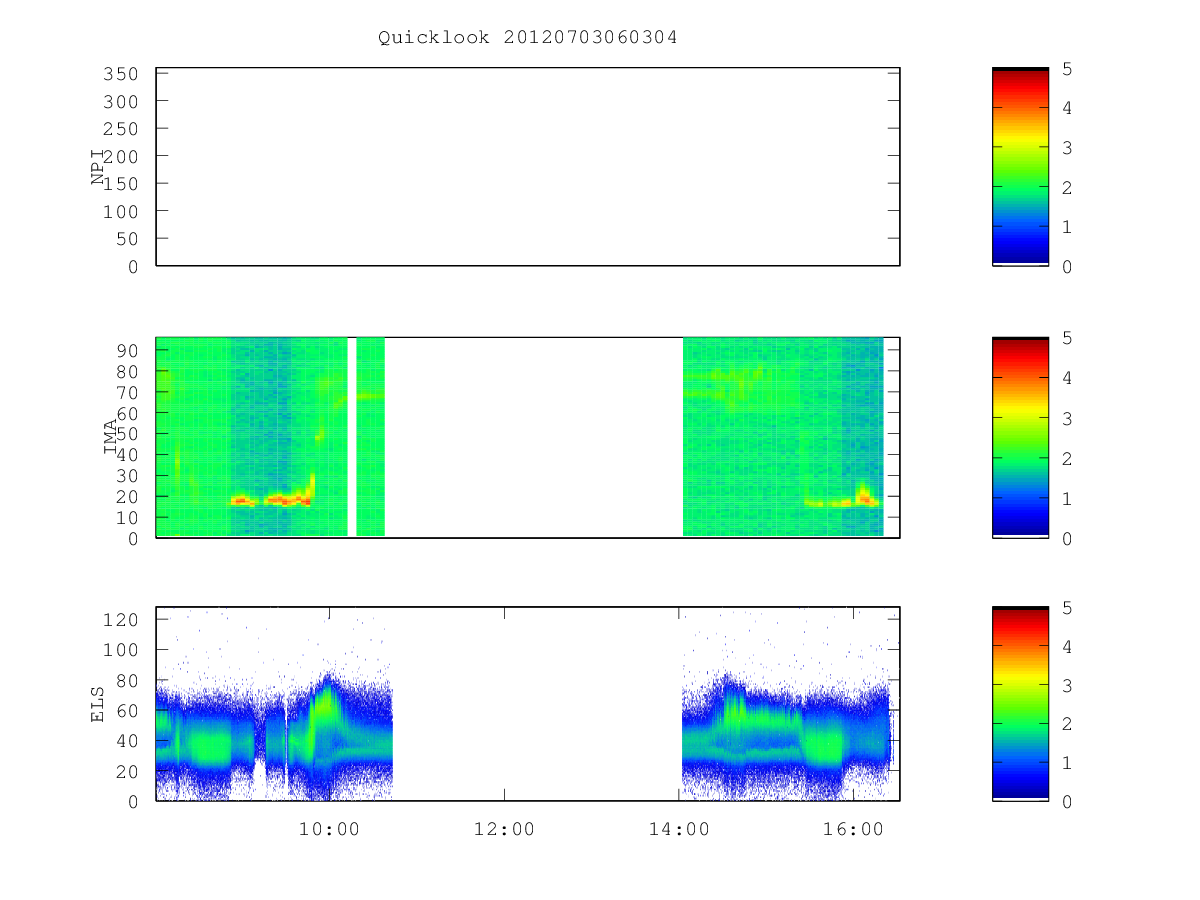Click the 100 tick label on ELS axis
This screenshot has height=900, width=1200.
(x=122, y=649)
